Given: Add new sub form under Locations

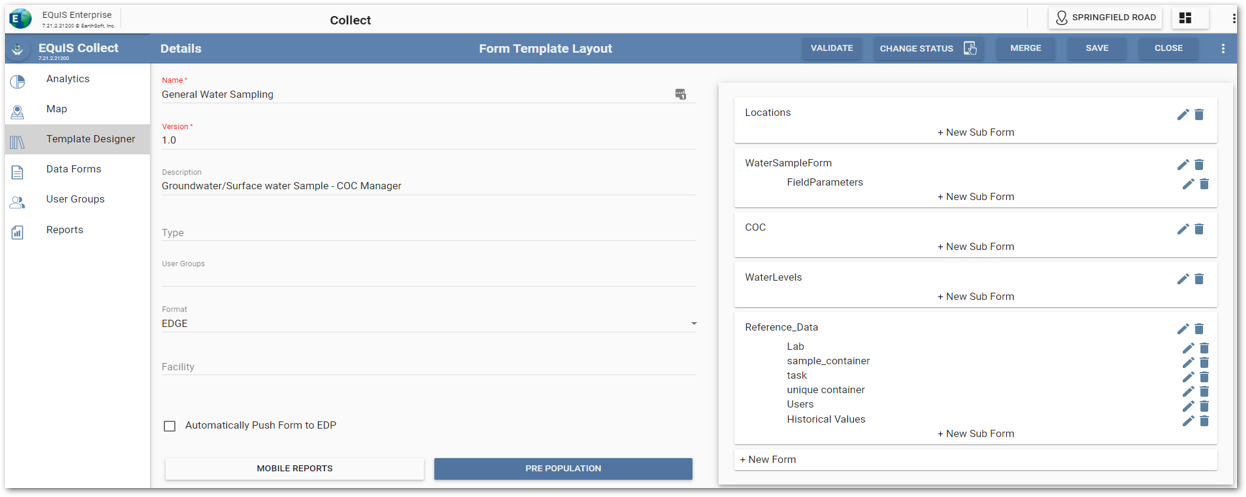Looking at the screenshot, I should pyautogui.click(x=976, y=132).
